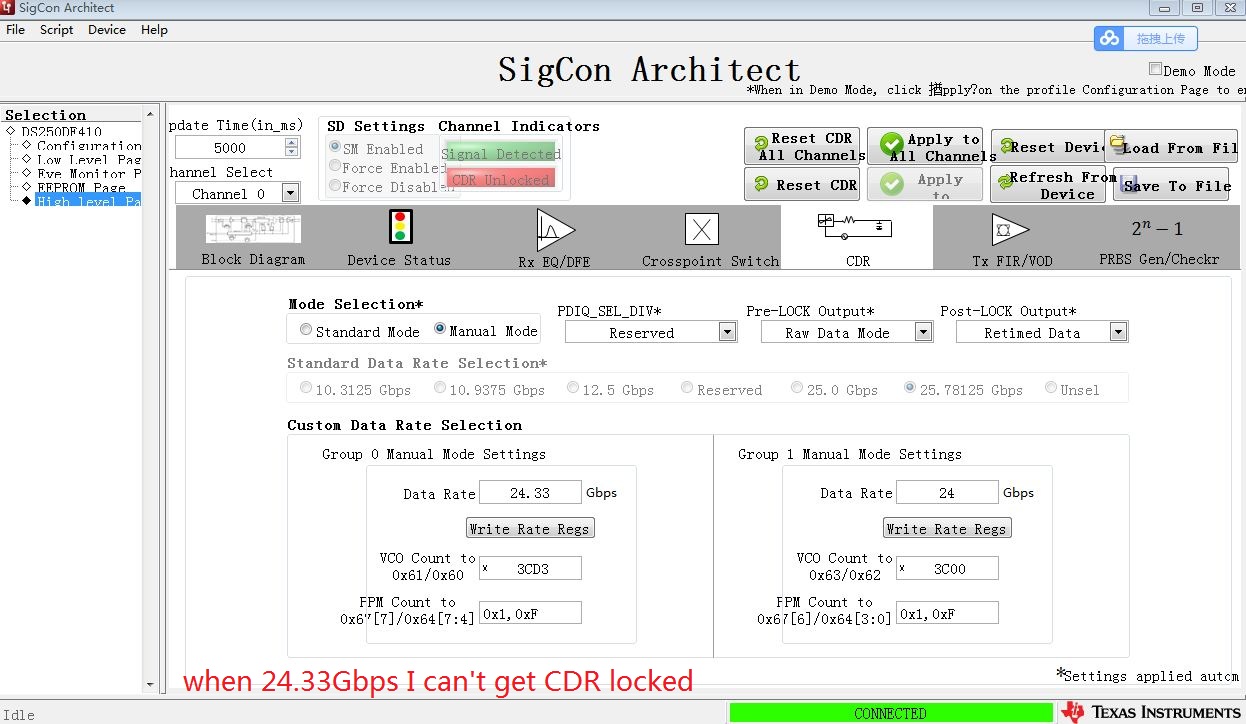The height and width of the screenshot is (724, 1246).
Task: Open PRBS Gen/Checkr tab icon
Action: [1157, 229]
